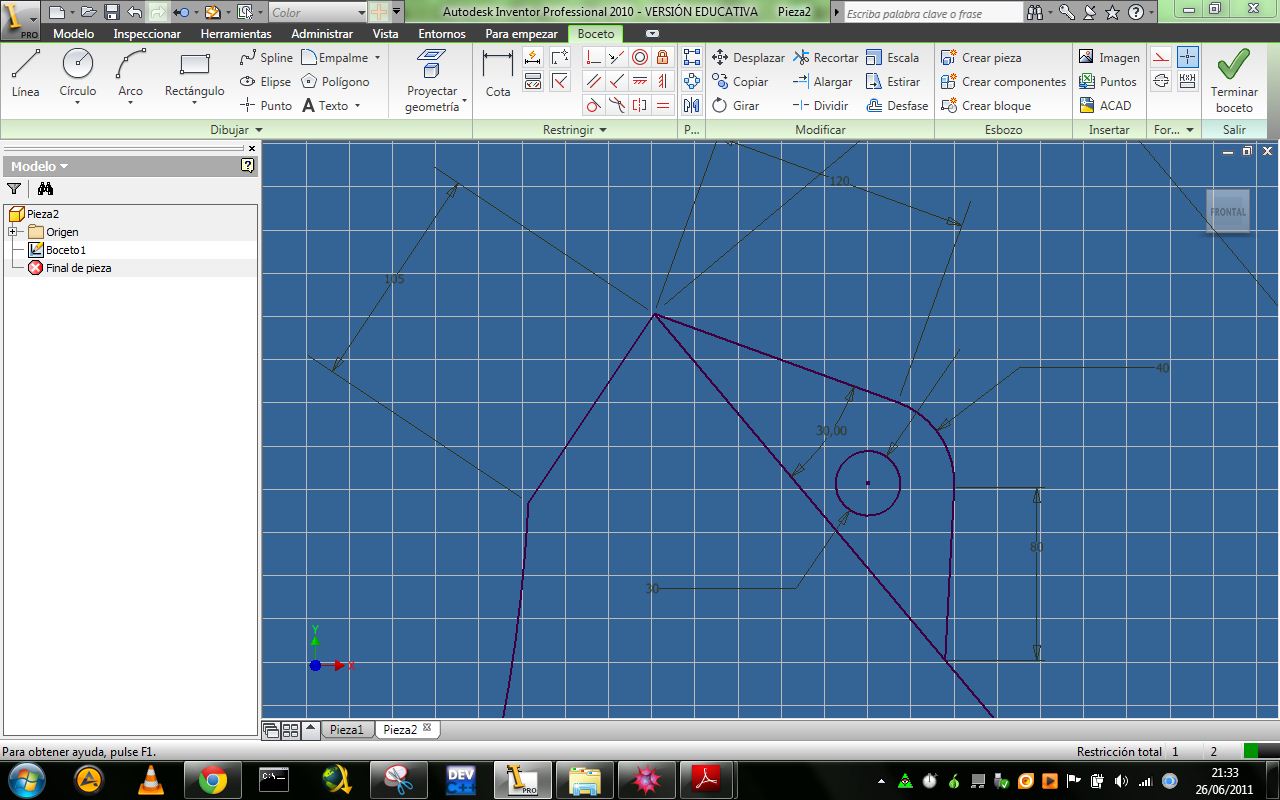
Task: Open the Rectángulo dropdown arrow
Action: [194, 103]
